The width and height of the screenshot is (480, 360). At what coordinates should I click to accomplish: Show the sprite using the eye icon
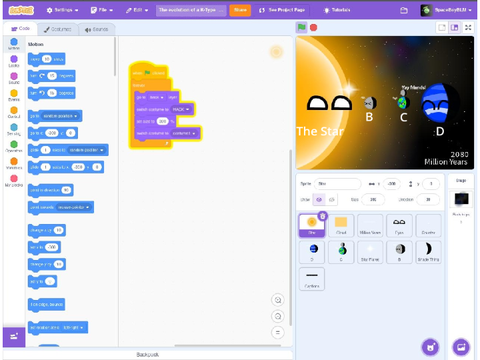coord(319,199)
